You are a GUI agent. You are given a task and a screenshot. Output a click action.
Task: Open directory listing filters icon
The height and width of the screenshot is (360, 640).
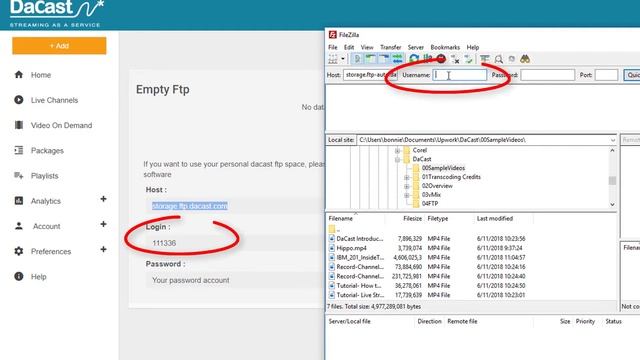pos(485,59)
